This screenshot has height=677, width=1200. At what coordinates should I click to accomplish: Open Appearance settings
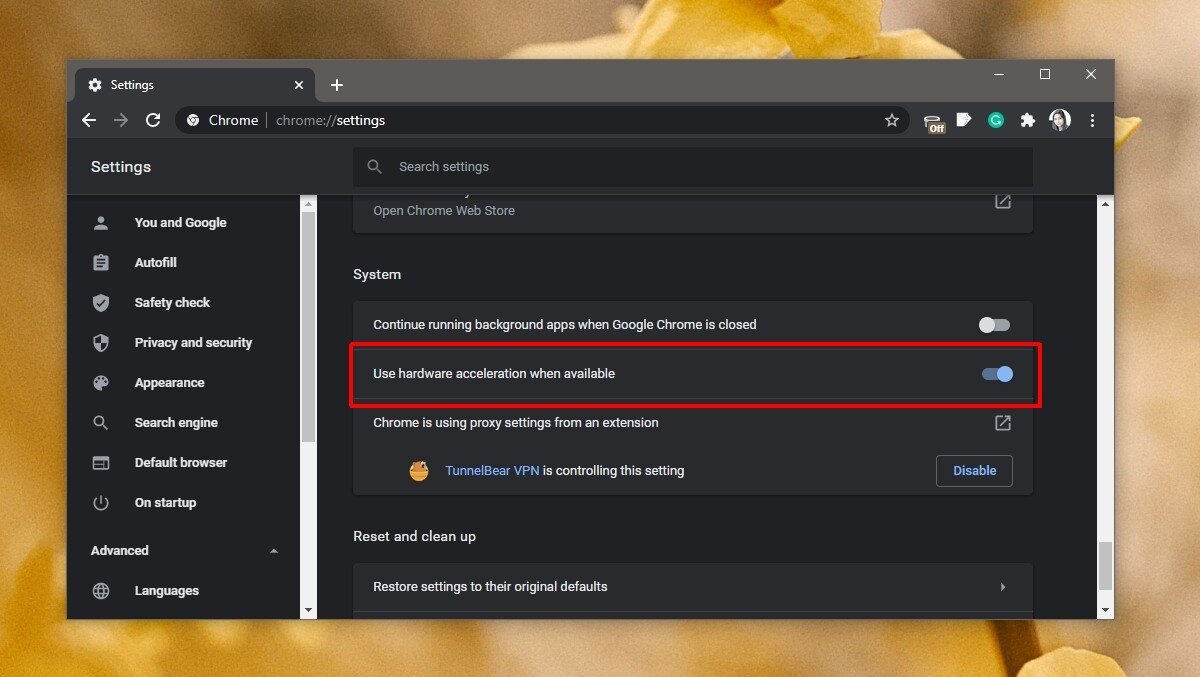[169, 383]
